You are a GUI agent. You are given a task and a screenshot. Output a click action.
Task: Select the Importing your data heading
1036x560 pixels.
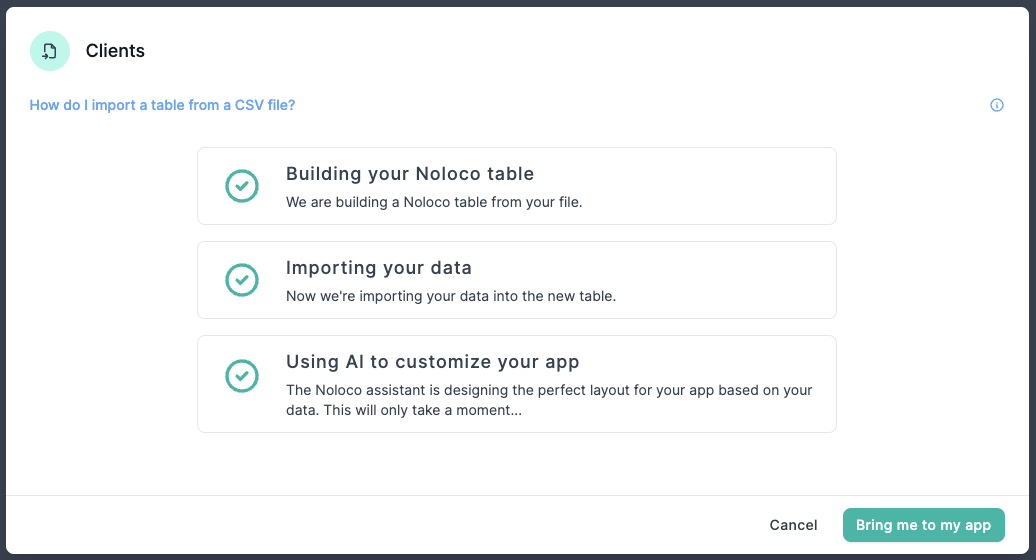(x=378, y=268)
